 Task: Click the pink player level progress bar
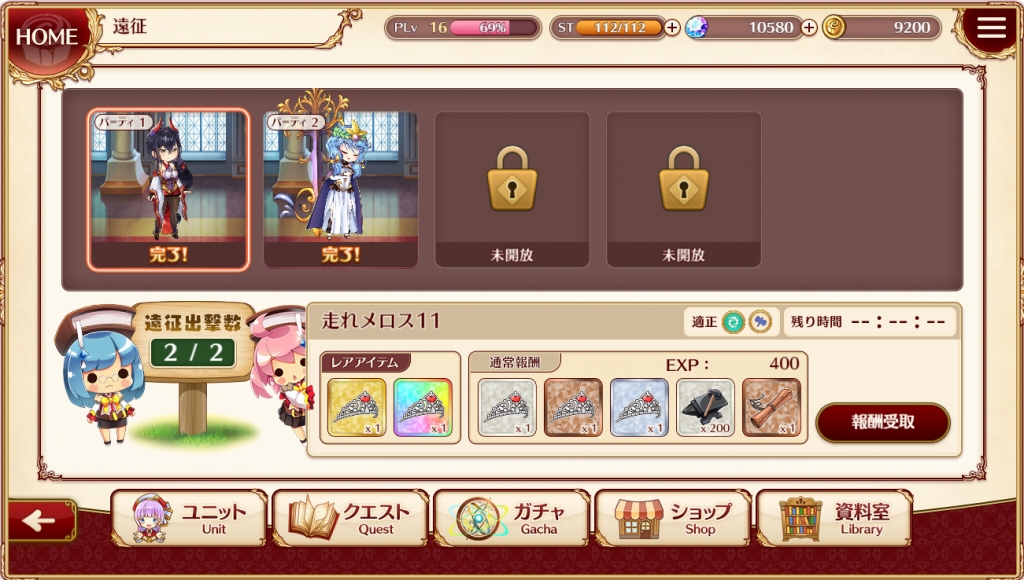494,27
